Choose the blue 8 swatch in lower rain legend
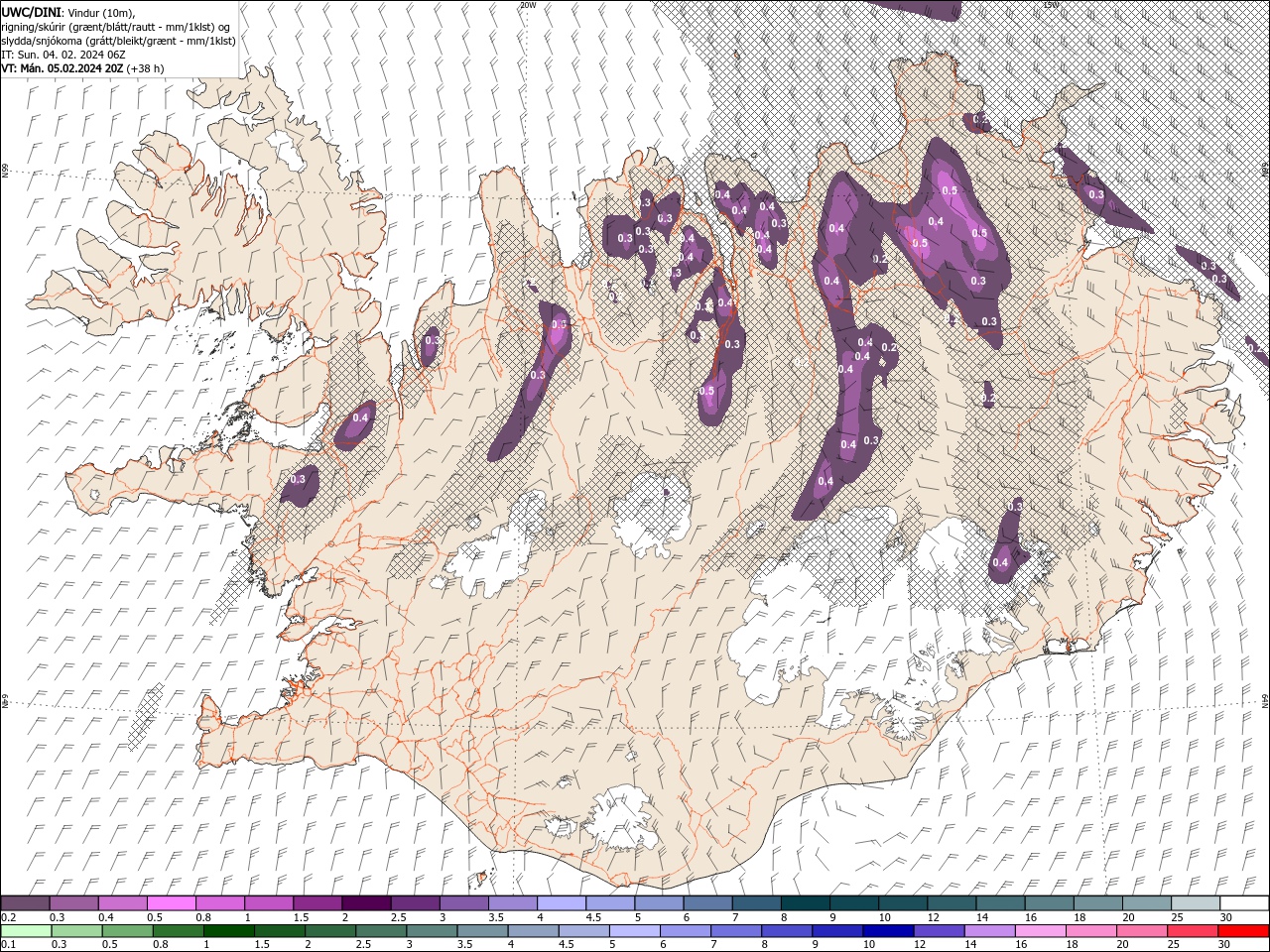 [x=787, y=930]
